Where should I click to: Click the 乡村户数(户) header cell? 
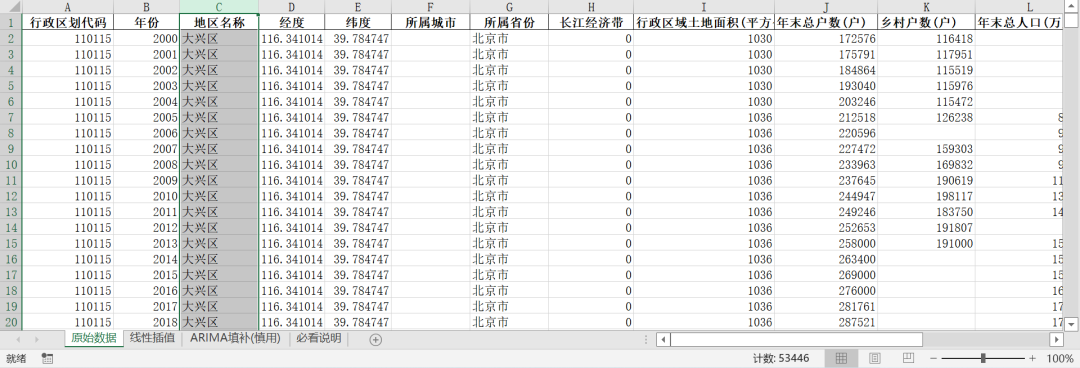926,22
